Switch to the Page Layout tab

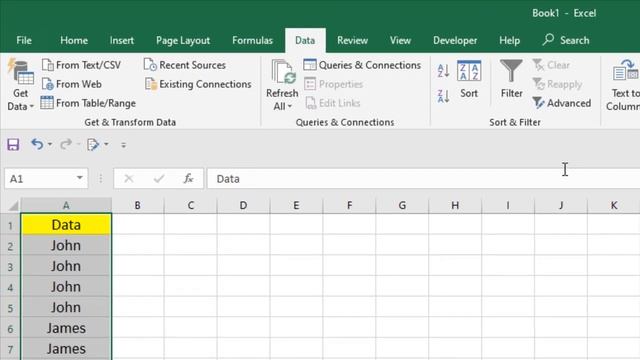point(183,40)
